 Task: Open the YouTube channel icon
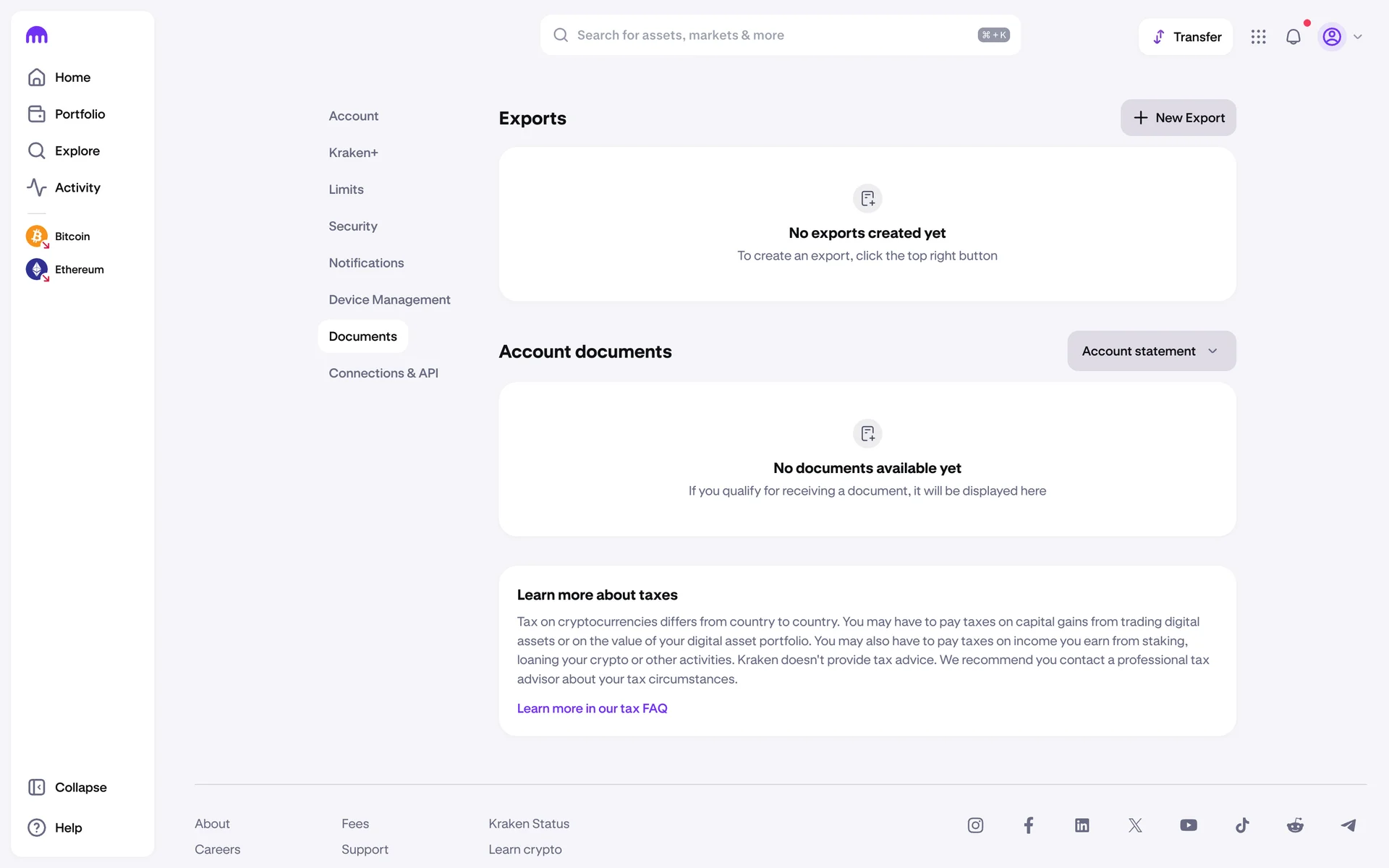pos(1188,825)
